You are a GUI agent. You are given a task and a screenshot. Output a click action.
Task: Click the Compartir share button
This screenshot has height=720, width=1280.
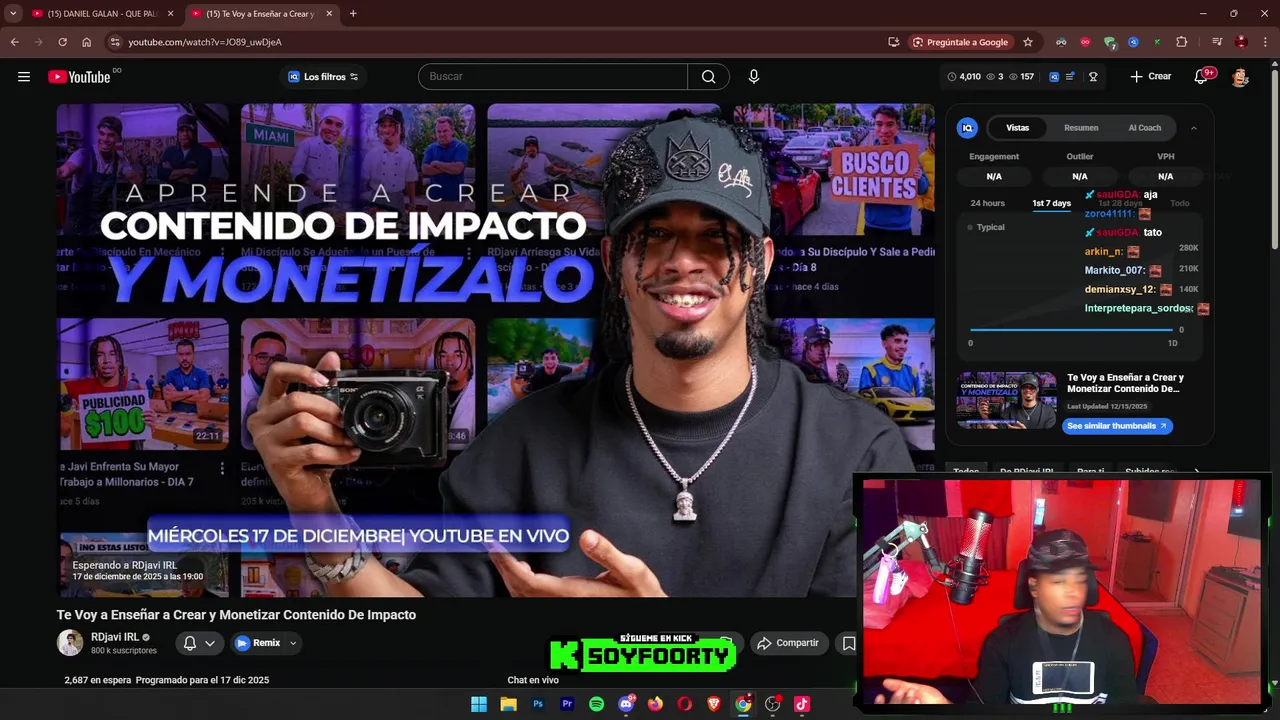pyautogui.click(x=787, y=643)
